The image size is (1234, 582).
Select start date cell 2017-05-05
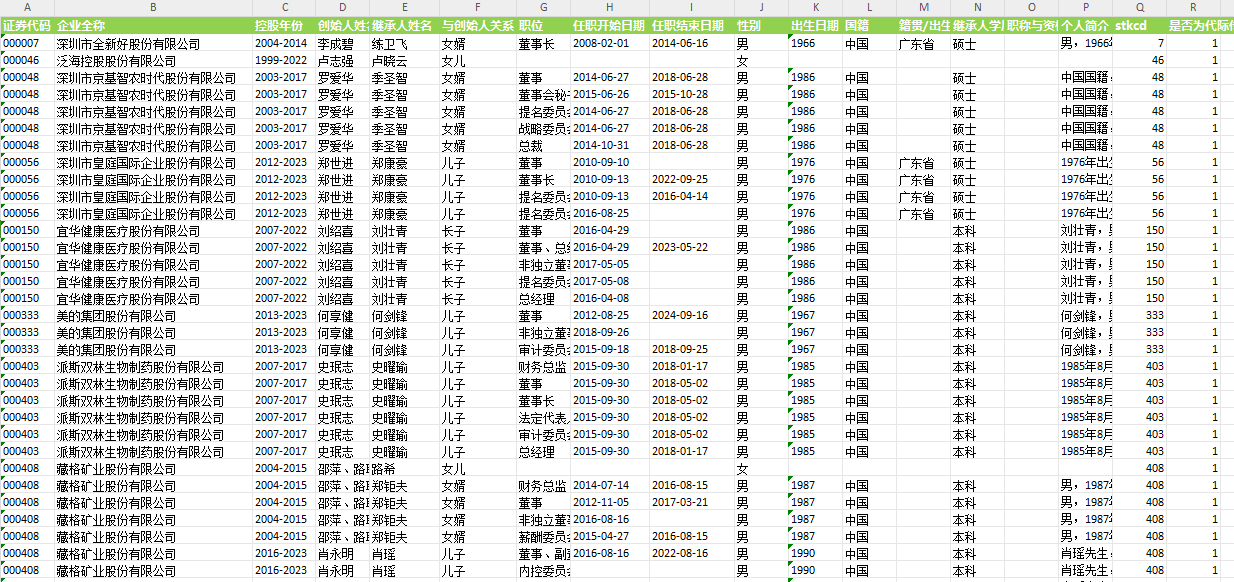pos(610,265)
